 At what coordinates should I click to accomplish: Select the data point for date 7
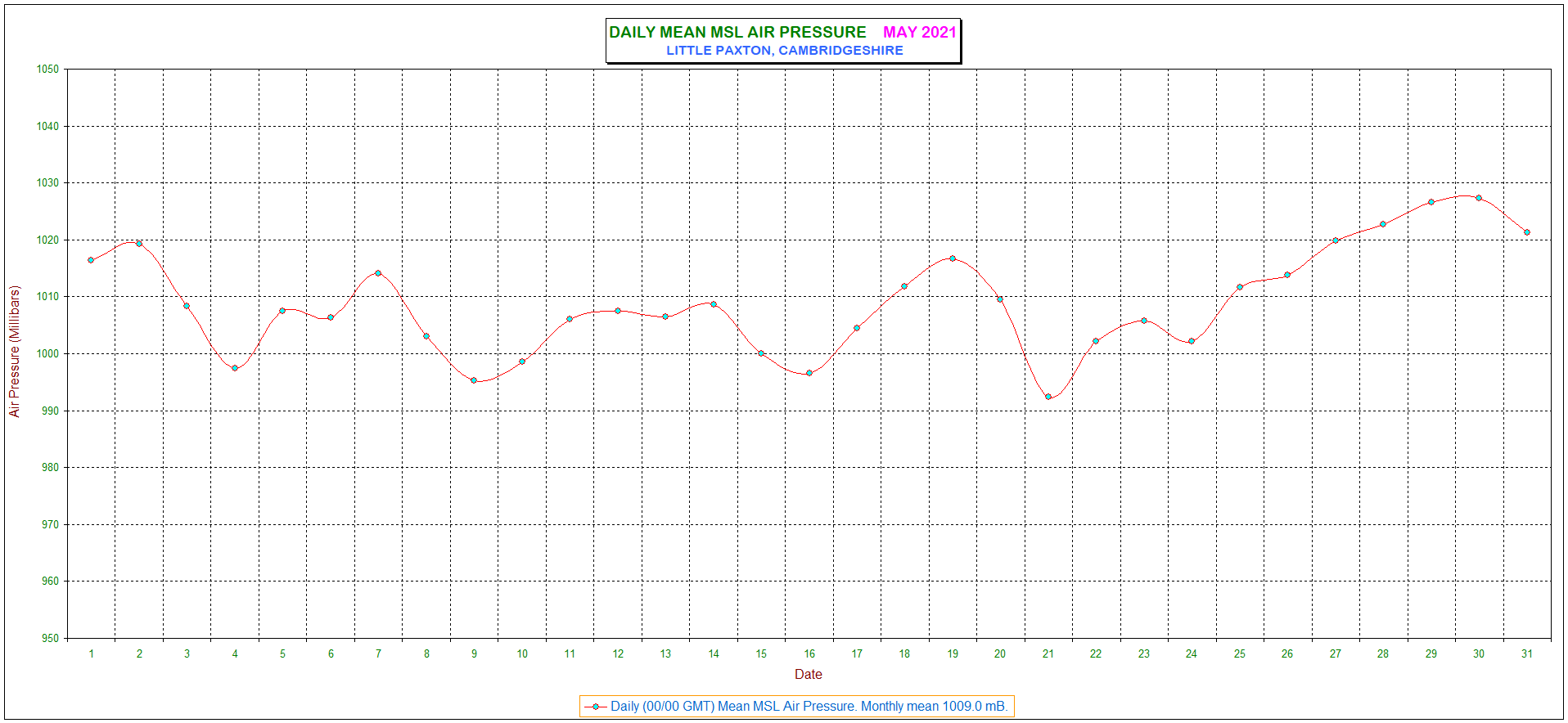tap(378, 273)
